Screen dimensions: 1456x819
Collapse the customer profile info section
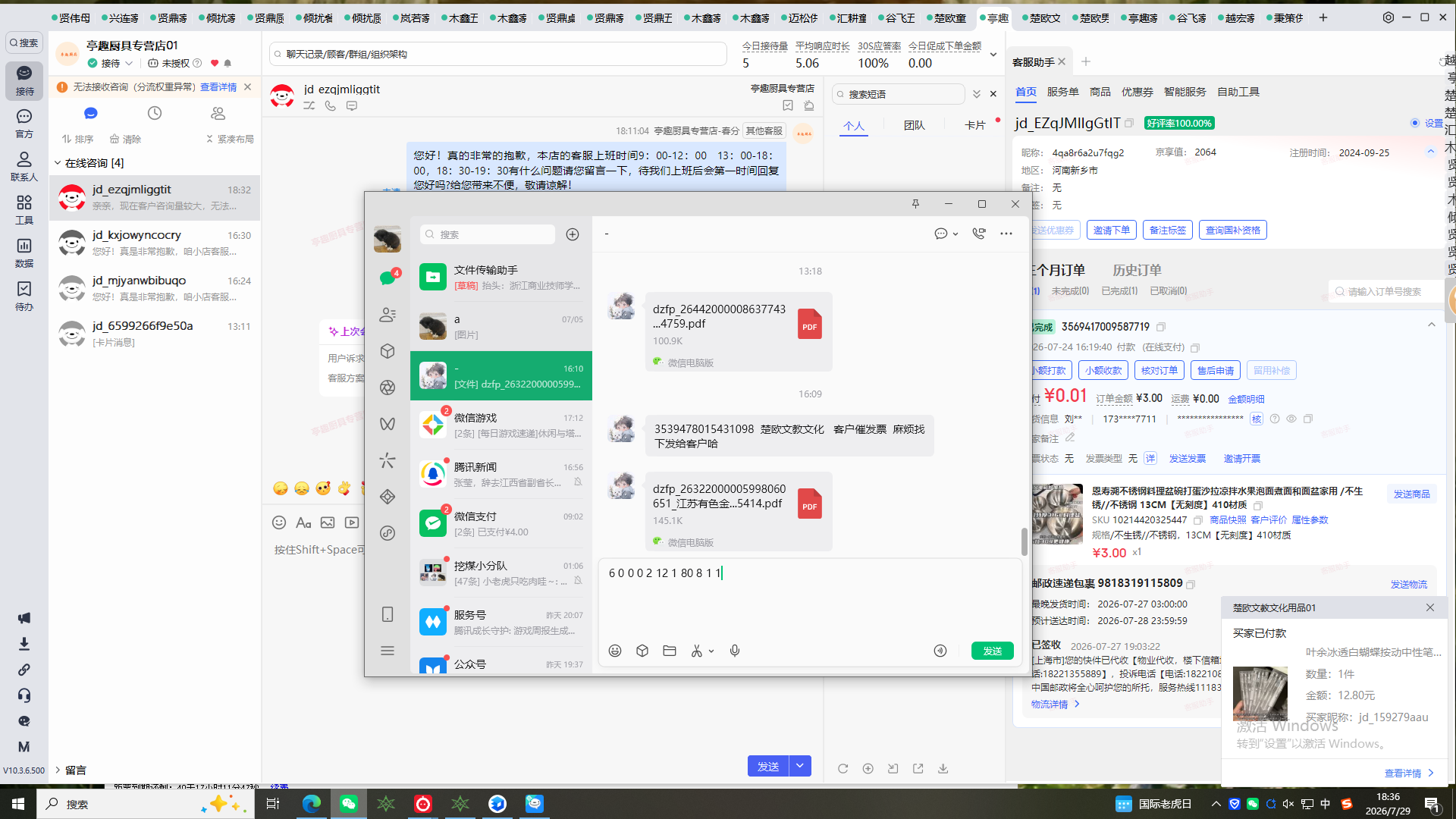click(x=1431, y=152)
